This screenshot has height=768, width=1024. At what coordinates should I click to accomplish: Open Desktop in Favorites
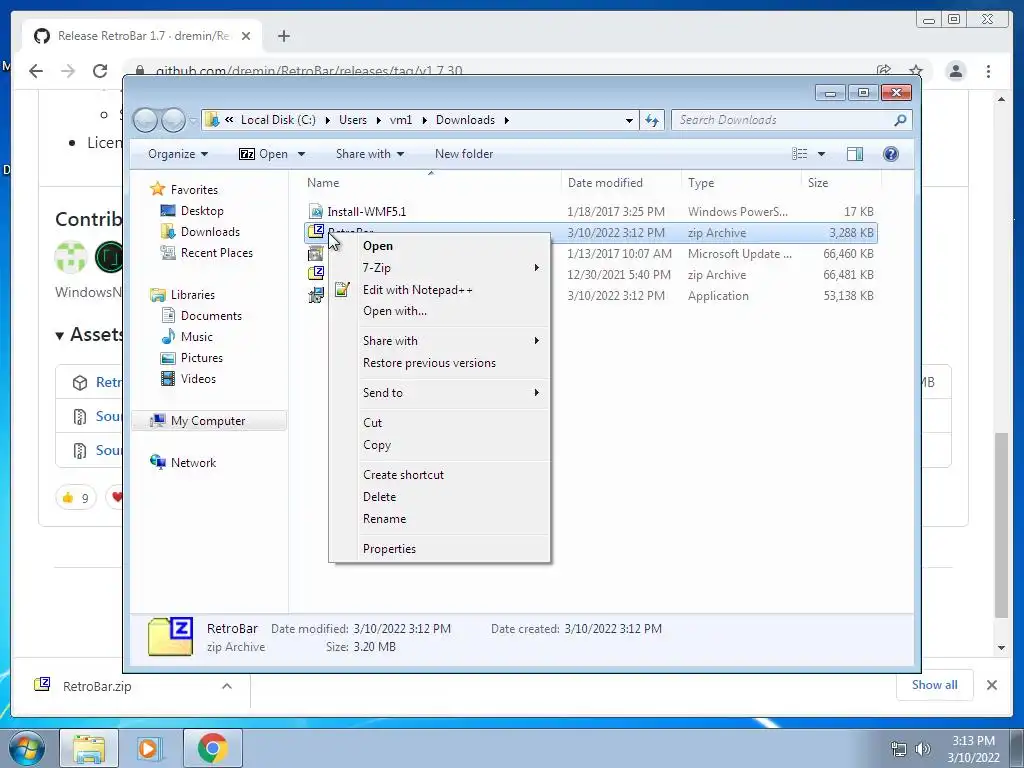pos(202,211)
